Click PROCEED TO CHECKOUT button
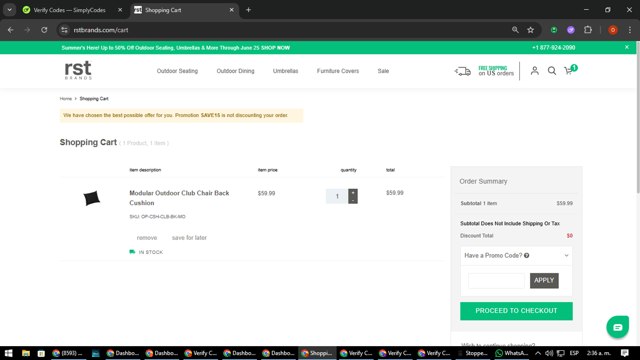This screenshot has width=640, height=360. pyautogui.click(x=516, y=311)
